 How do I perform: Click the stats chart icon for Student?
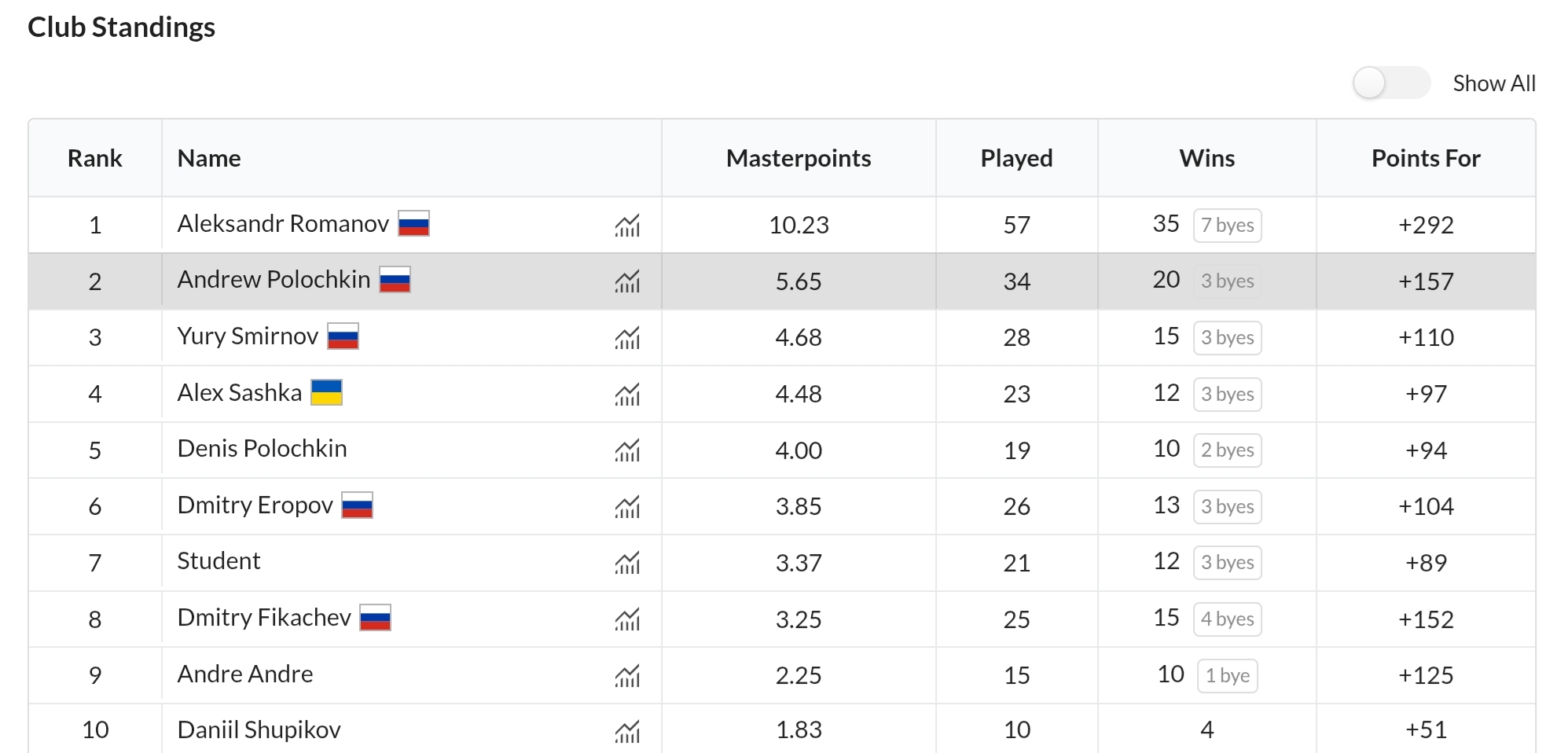pos(627,563)
